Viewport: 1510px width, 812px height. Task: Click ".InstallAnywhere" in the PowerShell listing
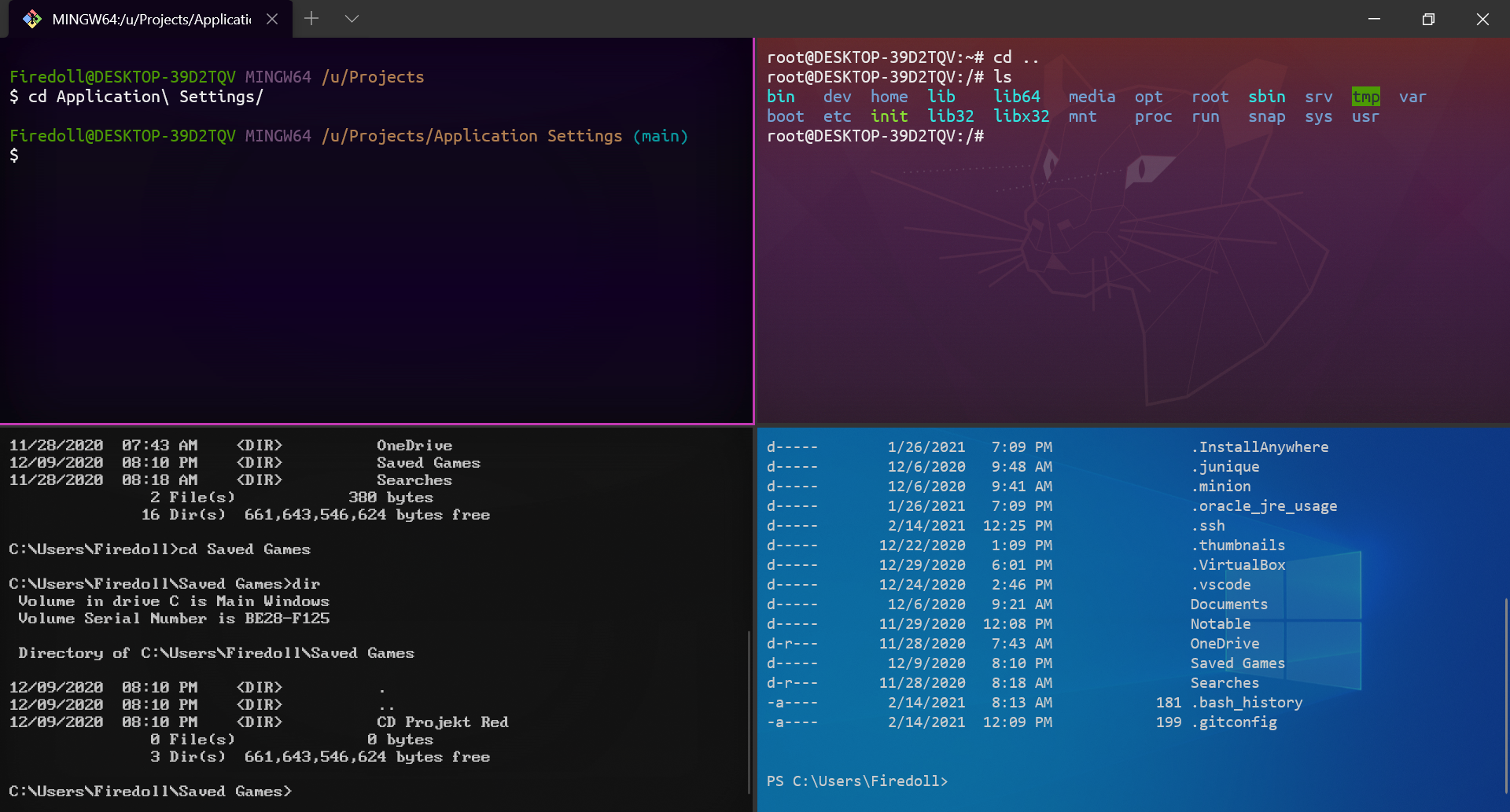click(1259, 447)
